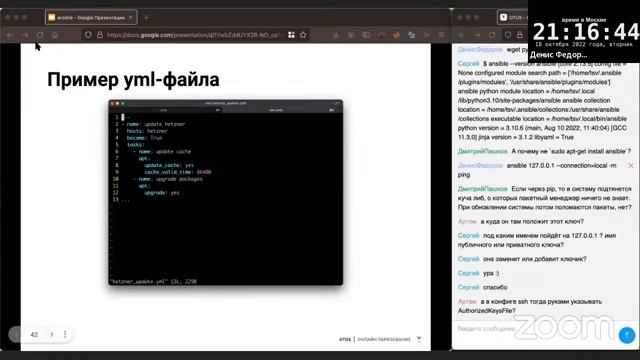Send chat message with blue arrow button
The height and width of the screenshot is (360, 640).
pos(627,335)
